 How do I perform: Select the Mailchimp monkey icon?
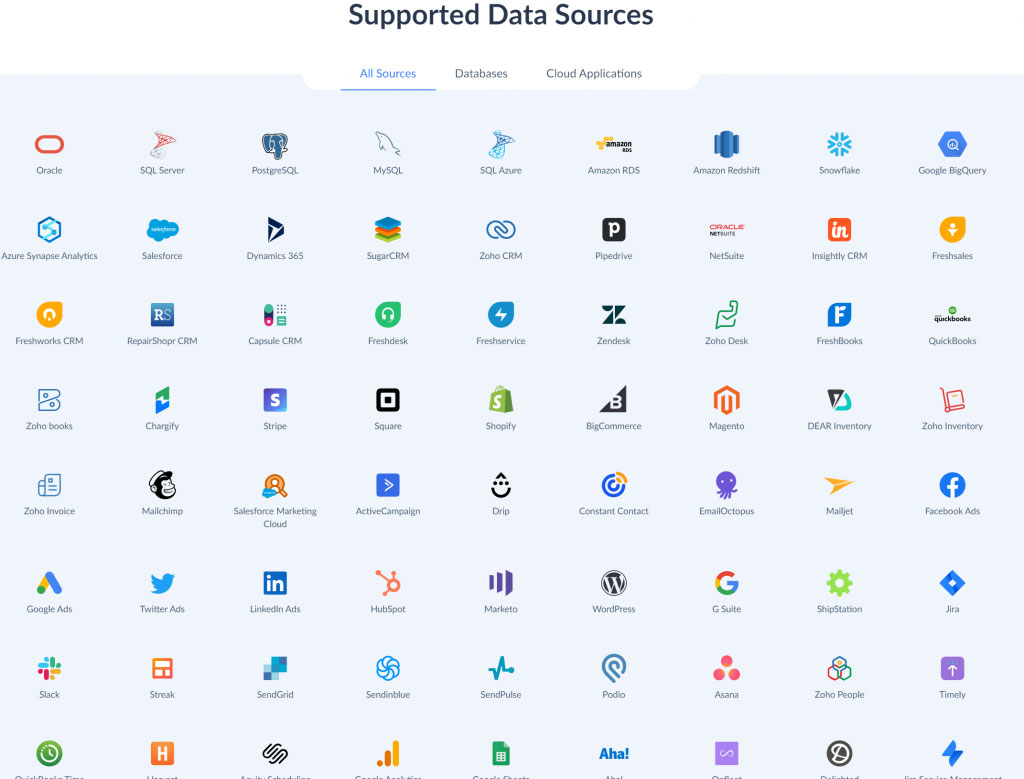click(162, 485)
